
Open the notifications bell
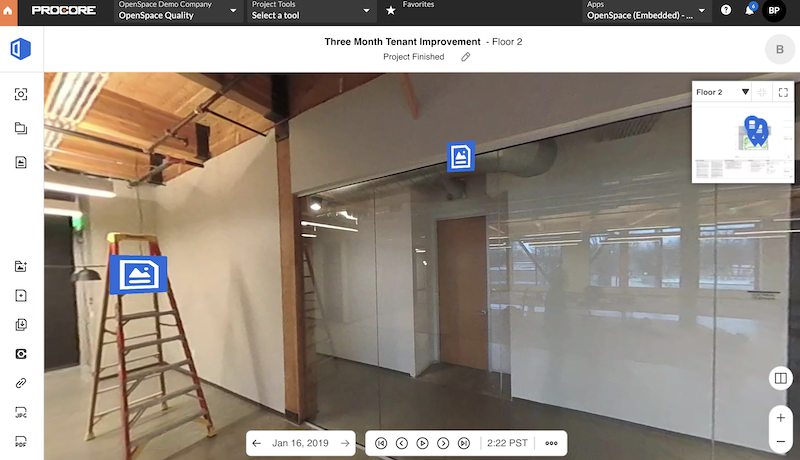click(750, 11)
